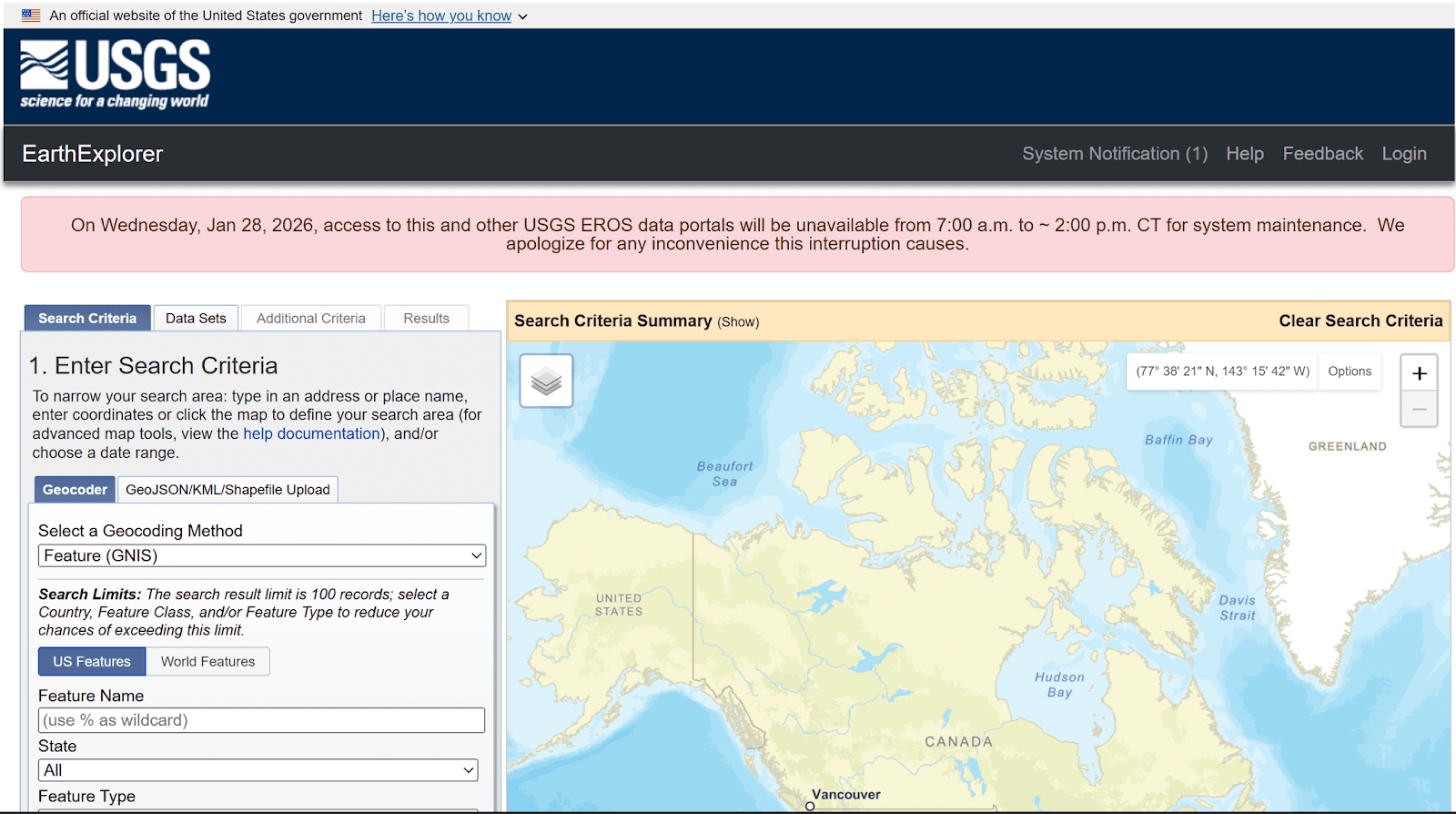Open the State dropdown
Image resolution: width=1456 pixels, height=814 pixels.
(x=258, y=770)
